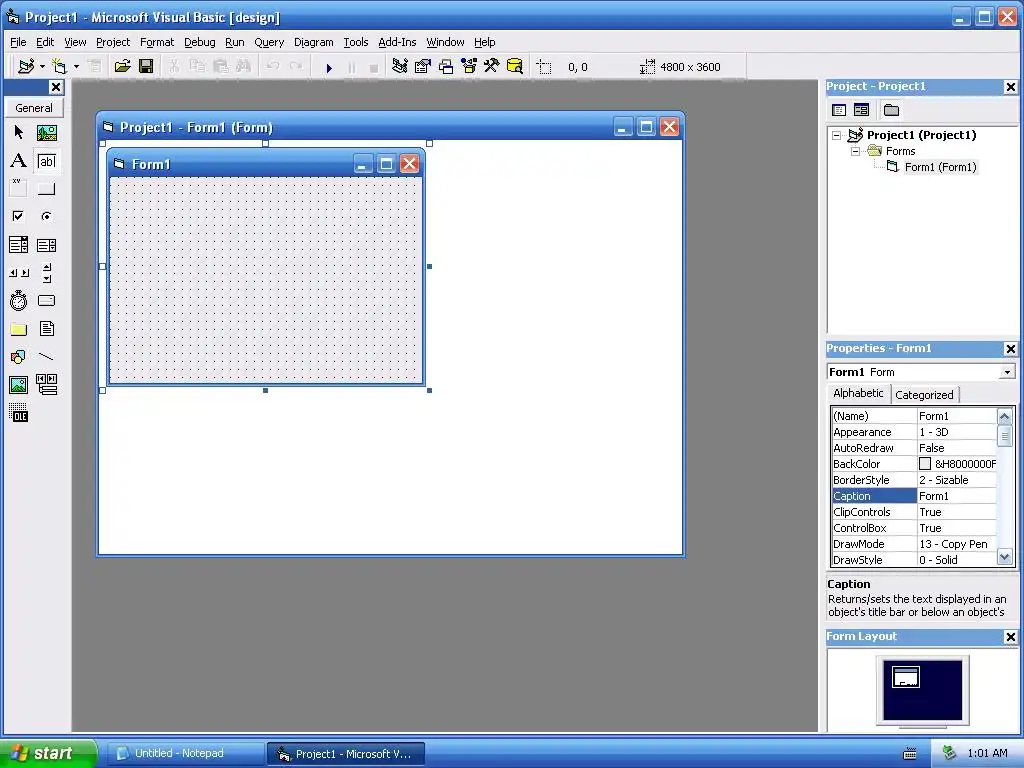Open the Debug menu
The image size is (1024, 768).
click(x=199, y=42)
